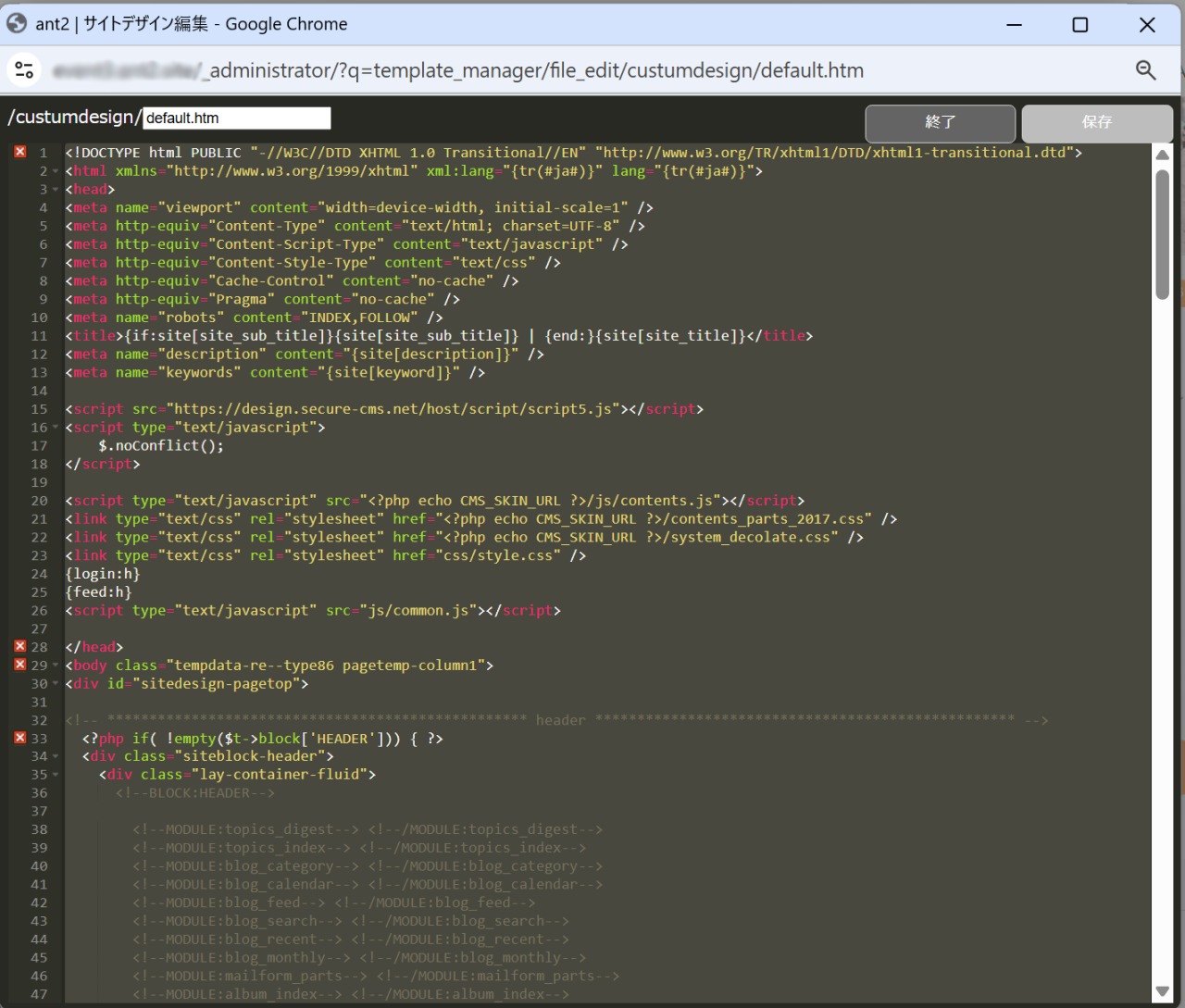Click the {feed:h} line
This screenshot has width=1185, height=1008.
tap(98, 592)
